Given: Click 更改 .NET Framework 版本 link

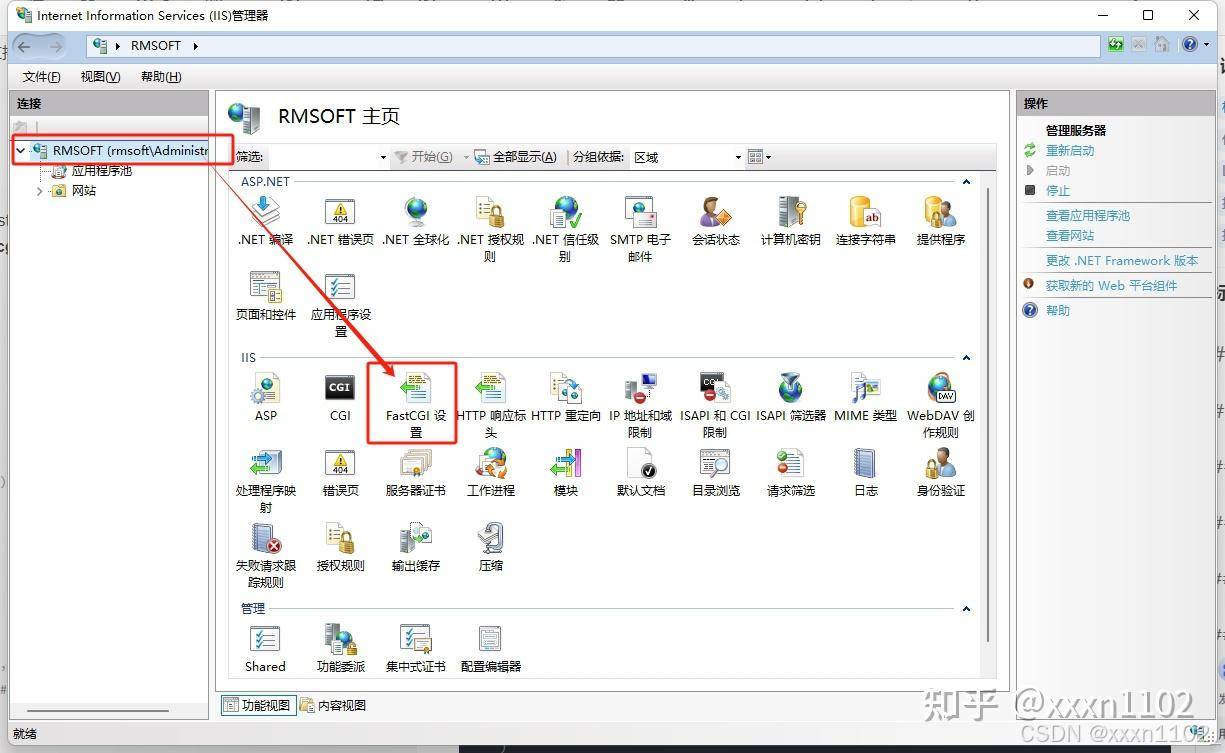Looking at the screenshot, I should coord(1122,261).
